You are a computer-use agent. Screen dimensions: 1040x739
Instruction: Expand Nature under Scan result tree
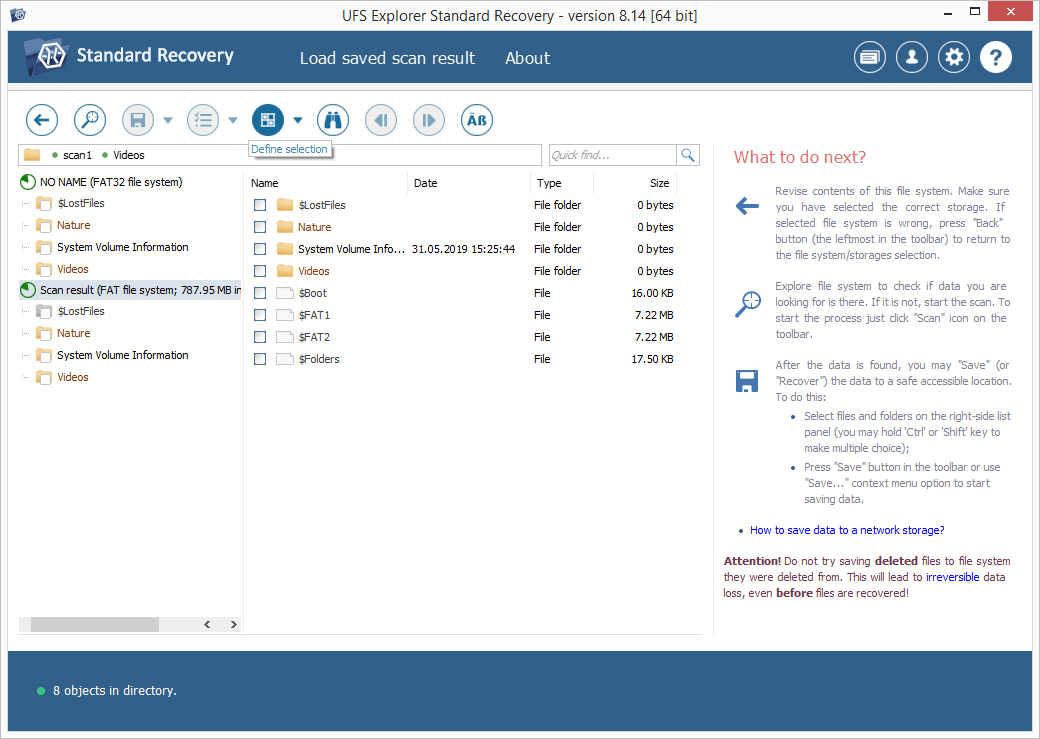25,333
